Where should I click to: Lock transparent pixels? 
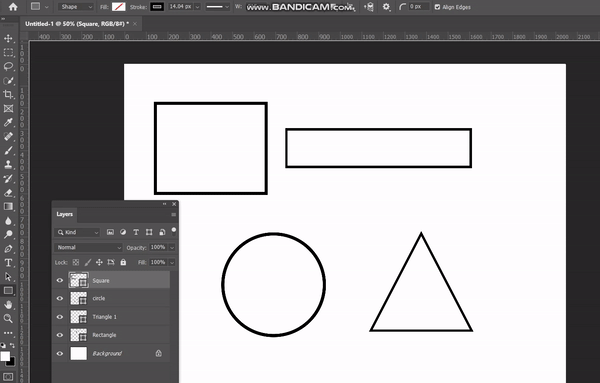click(76, 262)
